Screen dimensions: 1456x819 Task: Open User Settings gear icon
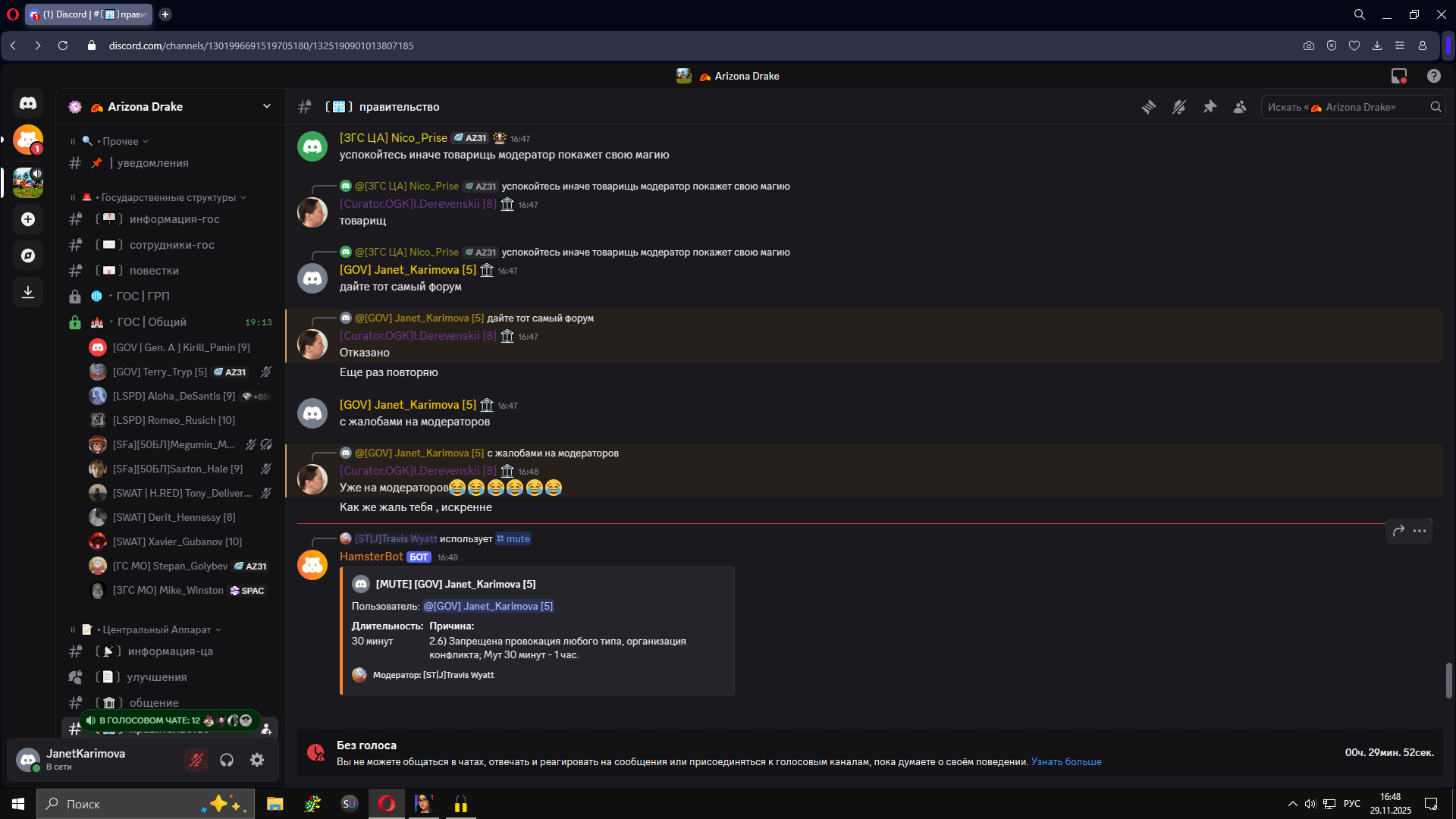click(257, 760)
